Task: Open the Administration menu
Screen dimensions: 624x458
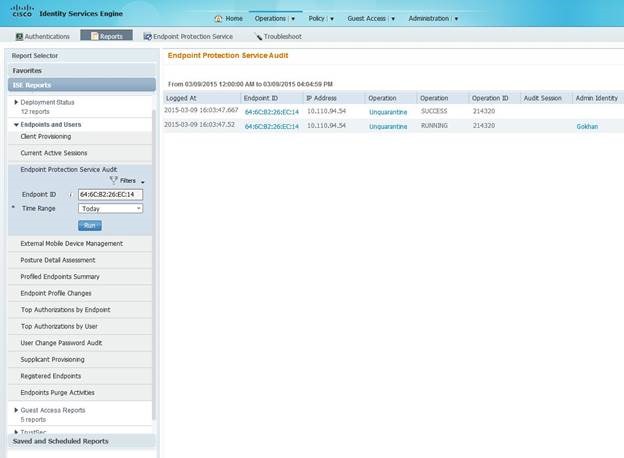Action: tap(433, 18)
